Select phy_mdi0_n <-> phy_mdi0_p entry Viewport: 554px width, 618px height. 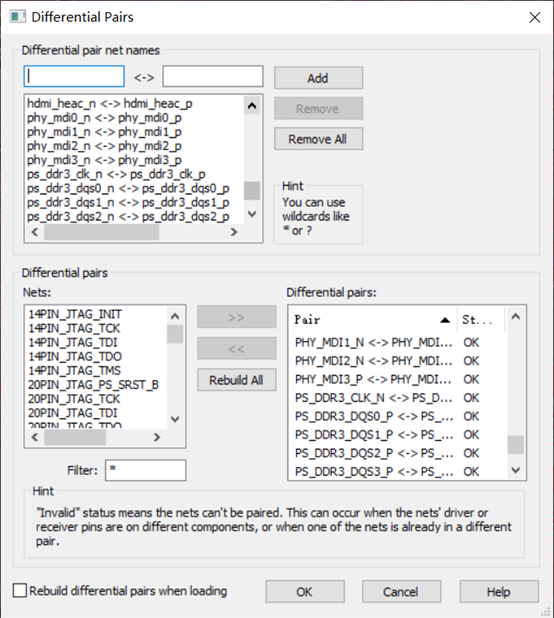pyautogui.click(x=134, y=118)
